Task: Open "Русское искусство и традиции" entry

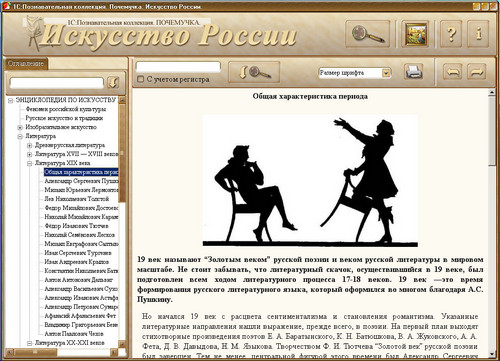Action: [64, 118]
